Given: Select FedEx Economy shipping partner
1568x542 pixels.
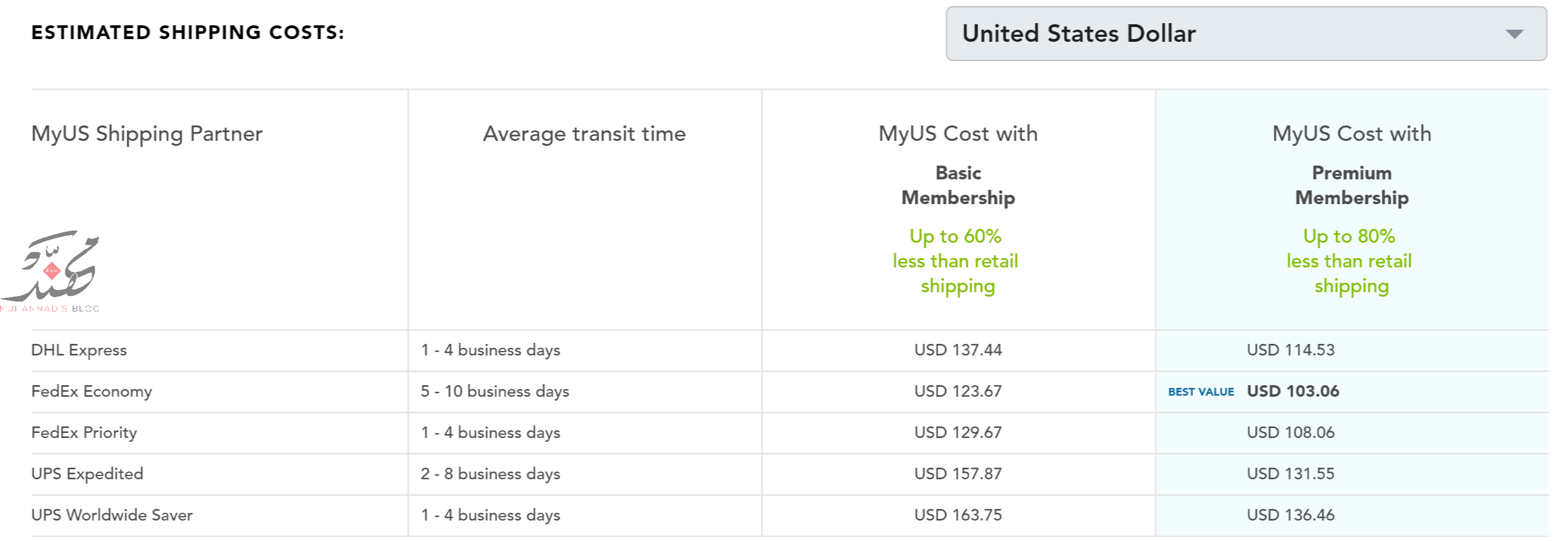Looking at the screenshot, I should pyautogui.click(x=92, y=391).
